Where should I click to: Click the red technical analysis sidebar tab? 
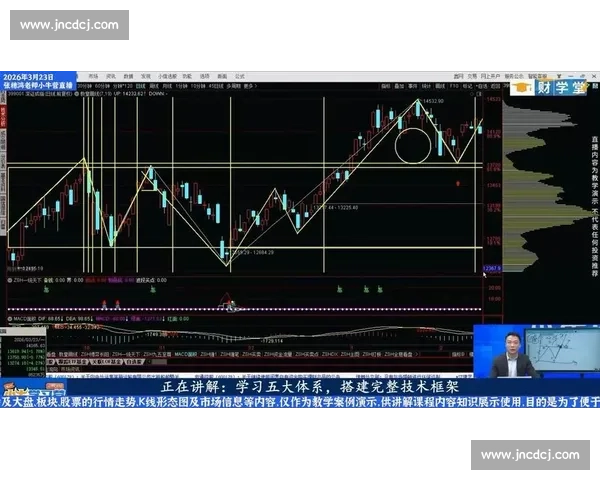coord(3,117)
